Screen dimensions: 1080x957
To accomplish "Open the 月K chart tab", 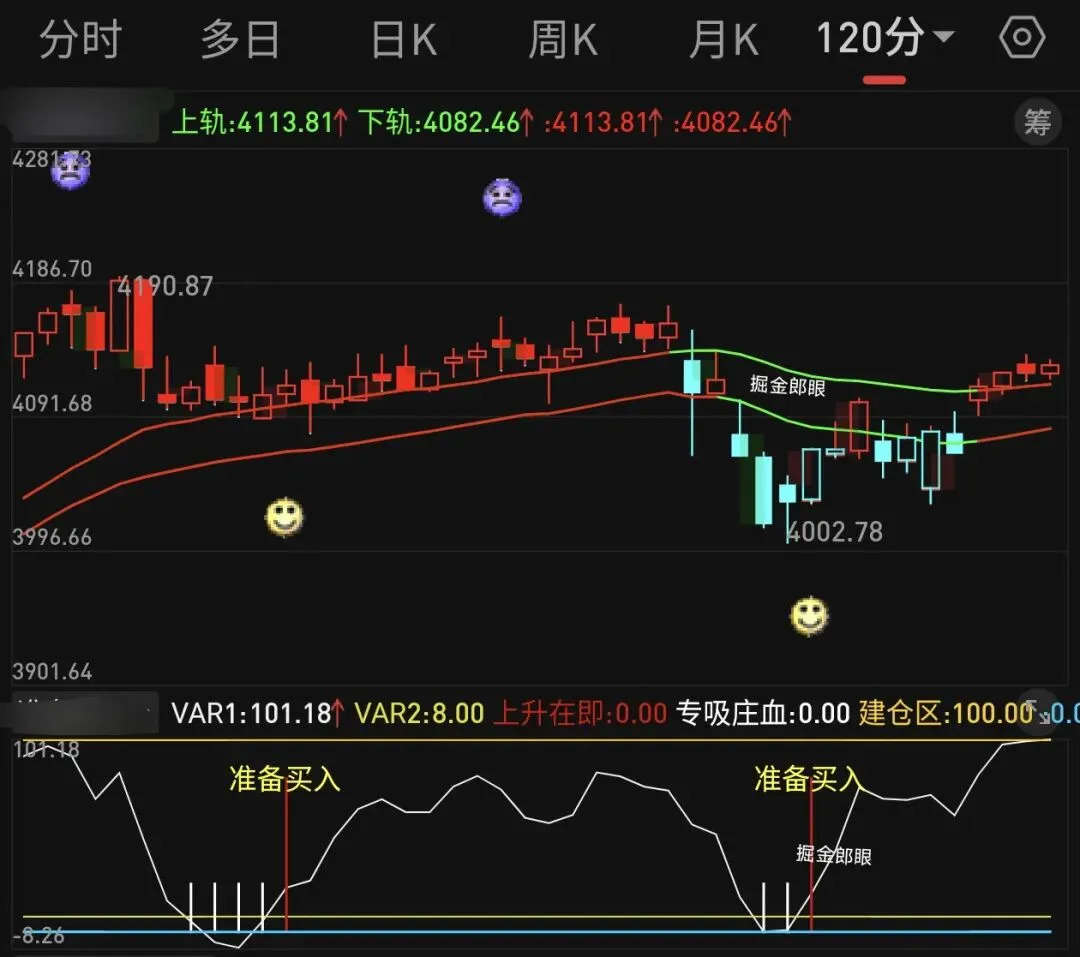I will (724, 39).
